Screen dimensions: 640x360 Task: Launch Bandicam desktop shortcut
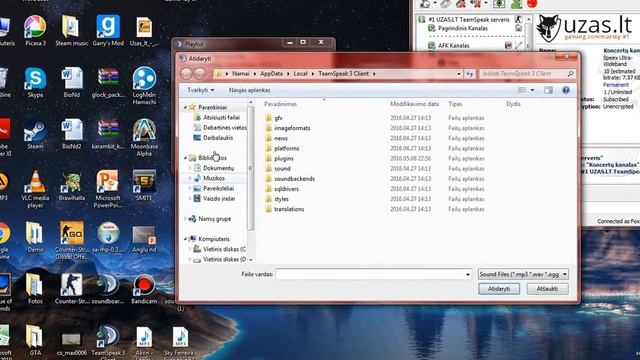point(144,289)
